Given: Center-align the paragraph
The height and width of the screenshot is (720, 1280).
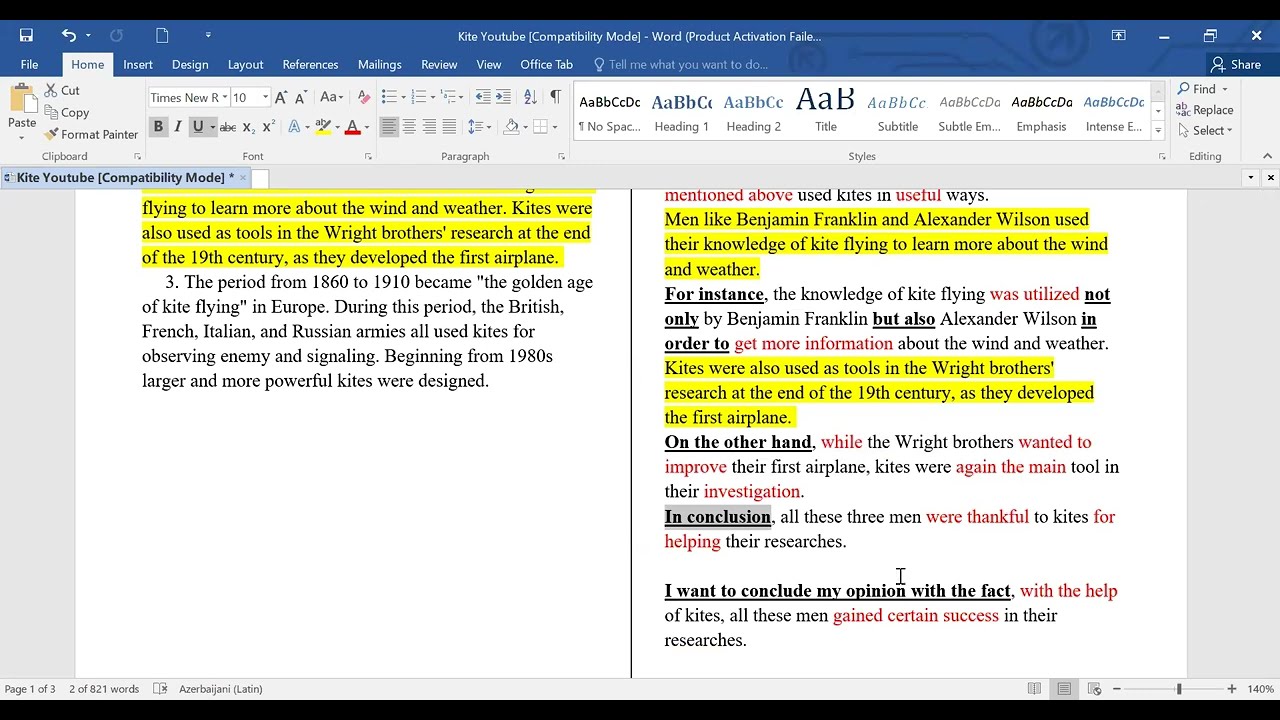Looking at the screenshot, I should [409, 127].
